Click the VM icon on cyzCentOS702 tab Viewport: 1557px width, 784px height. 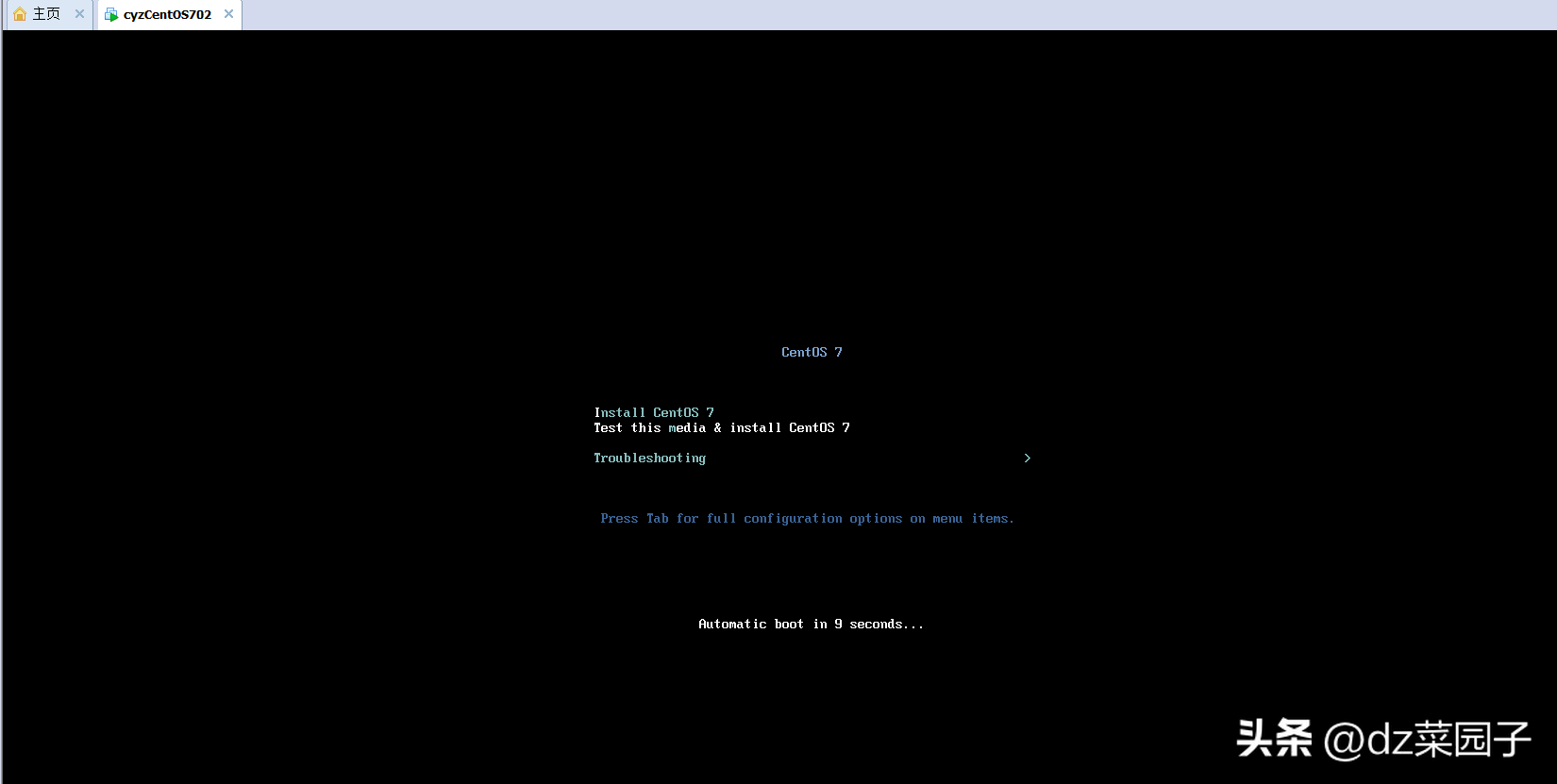click(x=111, y=14)
